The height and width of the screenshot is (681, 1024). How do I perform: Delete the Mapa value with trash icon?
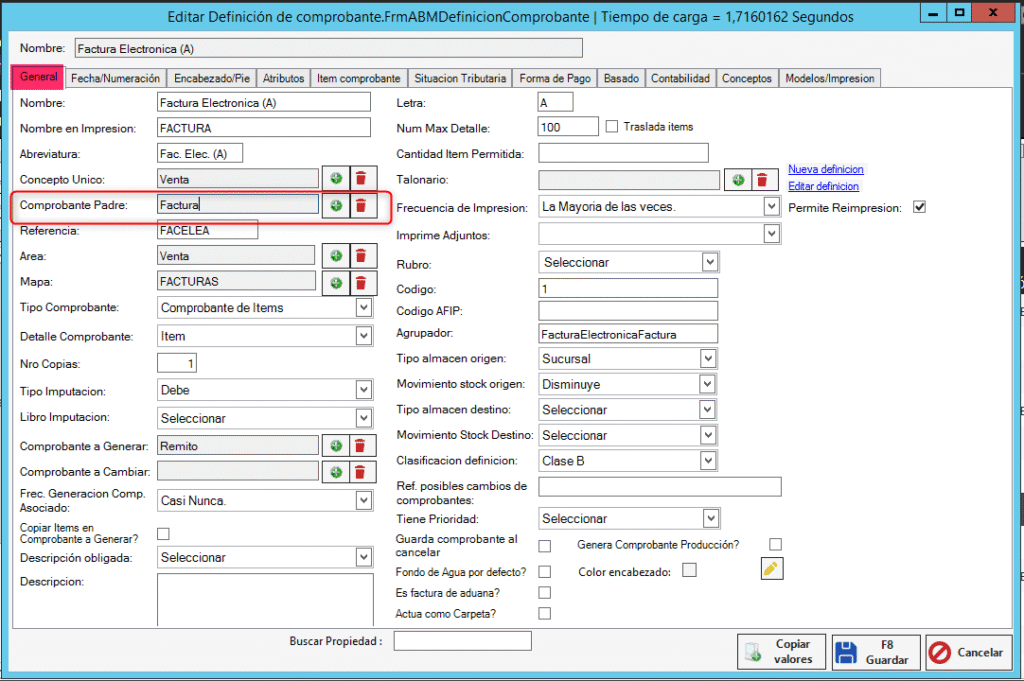coord(361,282)
